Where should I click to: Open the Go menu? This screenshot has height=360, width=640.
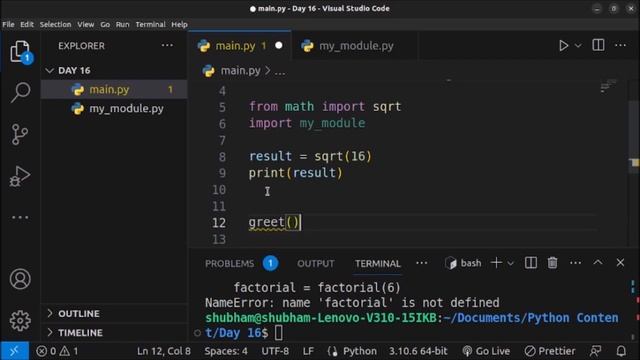[x=105, y=24]
